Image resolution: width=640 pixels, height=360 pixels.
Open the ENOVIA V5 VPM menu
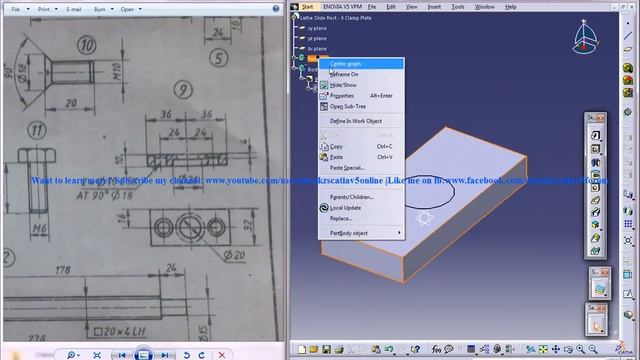point(342,7)
